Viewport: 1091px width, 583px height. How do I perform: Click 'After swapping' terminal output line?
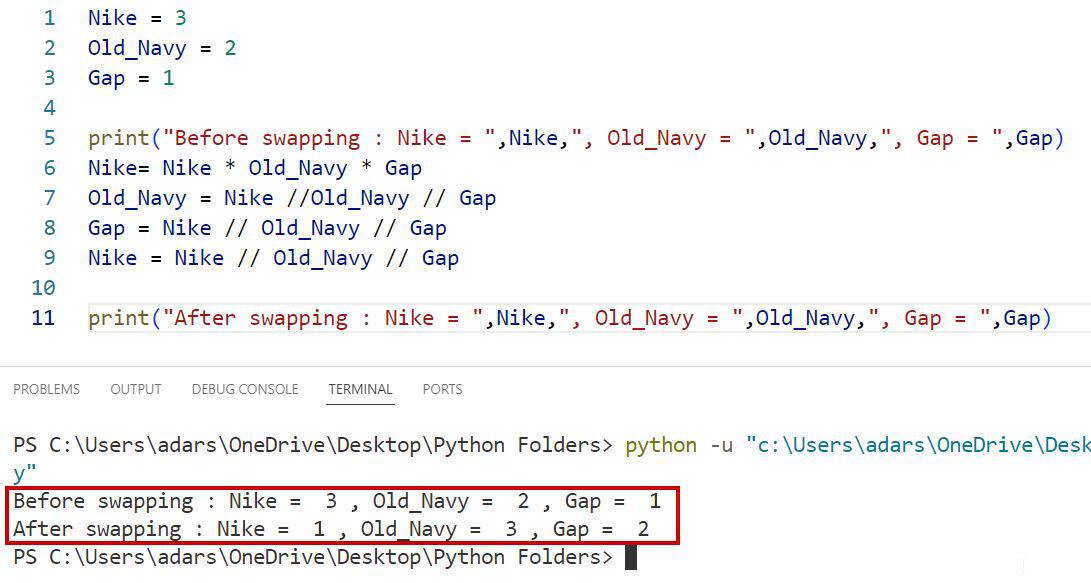[331, 529]
